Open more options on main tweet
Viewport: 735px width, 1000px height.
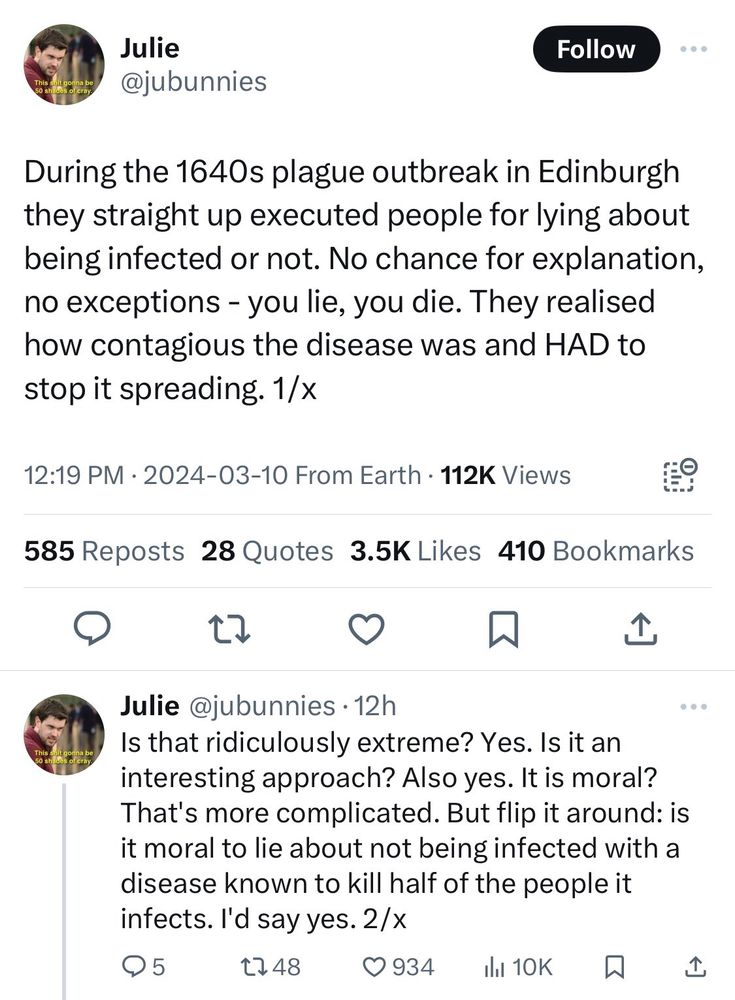point(694,49)
